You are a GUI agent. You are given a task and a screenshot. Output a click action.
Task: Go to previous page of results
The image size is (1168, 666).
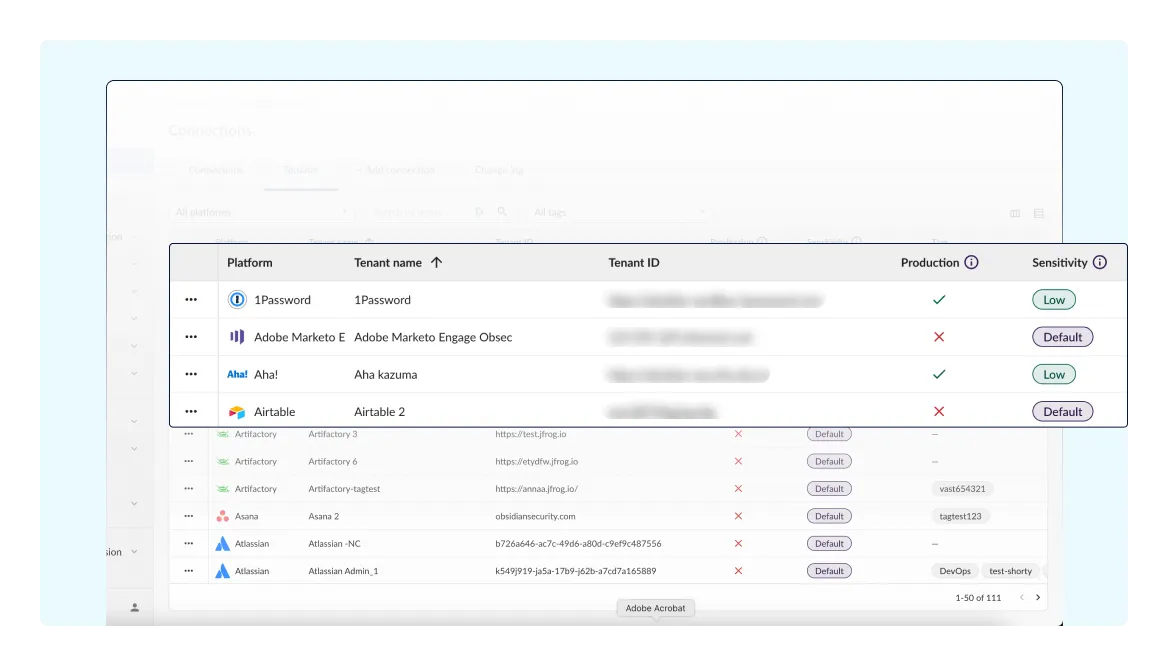(1021, 597)
